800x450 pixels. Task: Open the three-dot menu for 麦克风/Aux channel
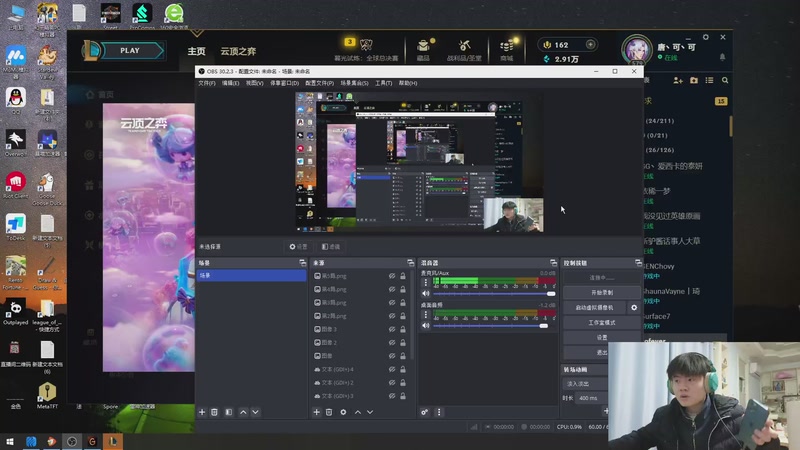(426, 282)
